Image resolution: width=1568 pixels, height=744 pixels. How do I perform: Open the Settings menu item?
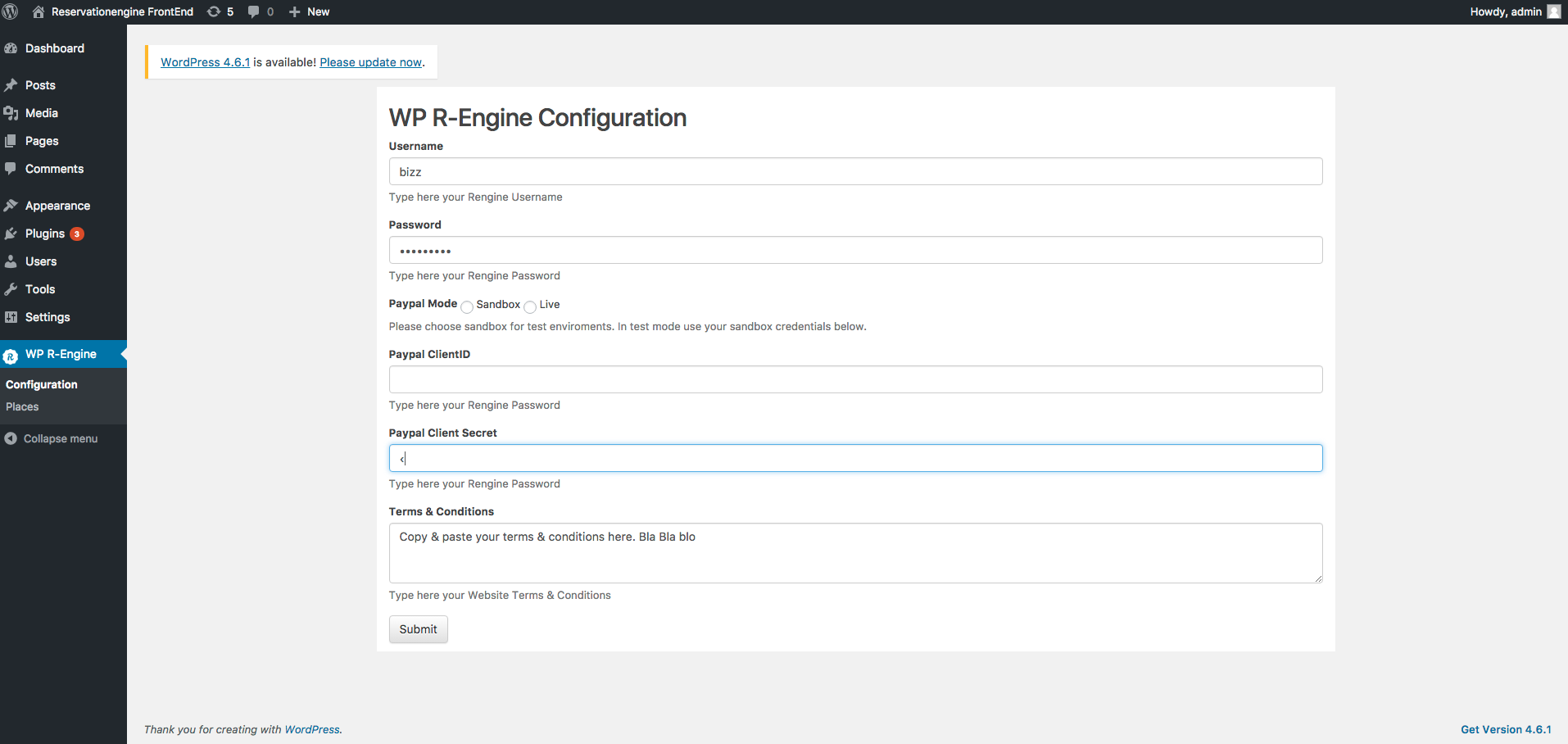[48, 317]
